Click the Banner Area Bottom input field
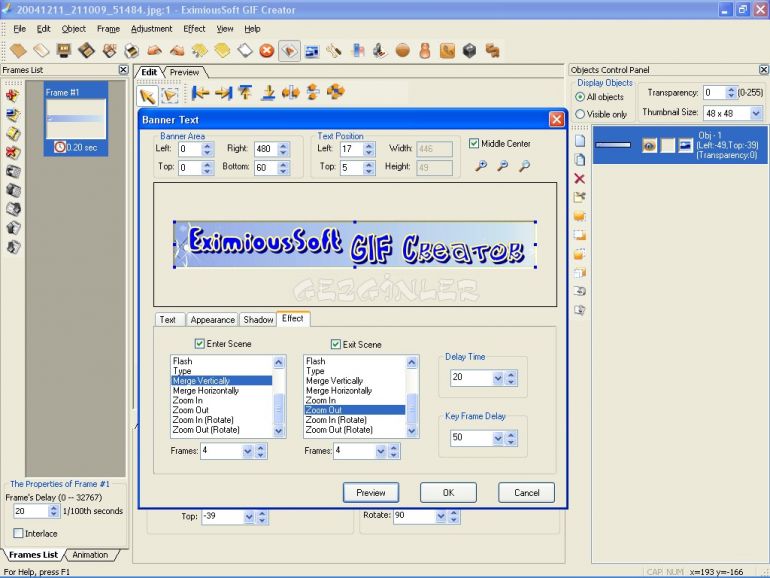Viewport: 770px width, 578px height. [266, 167]
